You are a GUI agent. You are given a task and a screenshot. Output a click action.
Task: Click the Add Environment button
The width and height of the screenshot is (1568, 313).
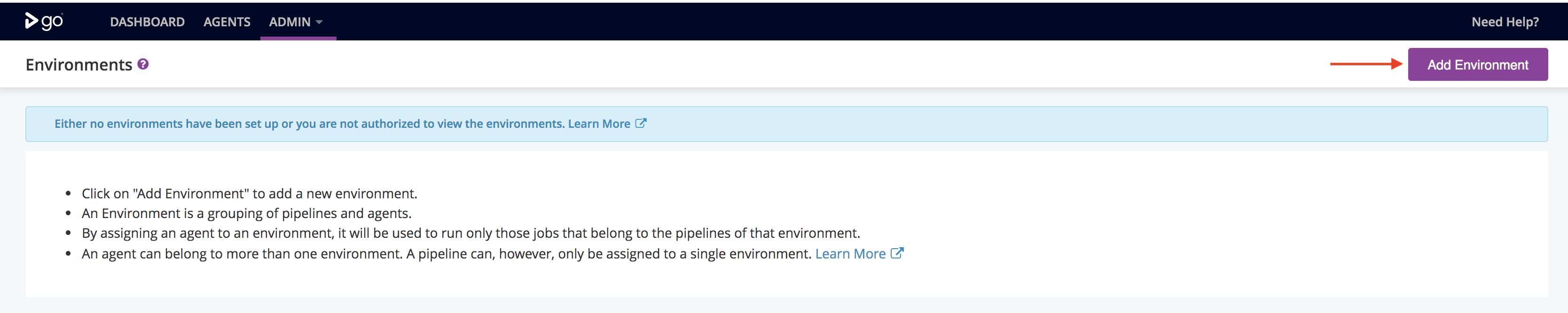point(1477,64)
